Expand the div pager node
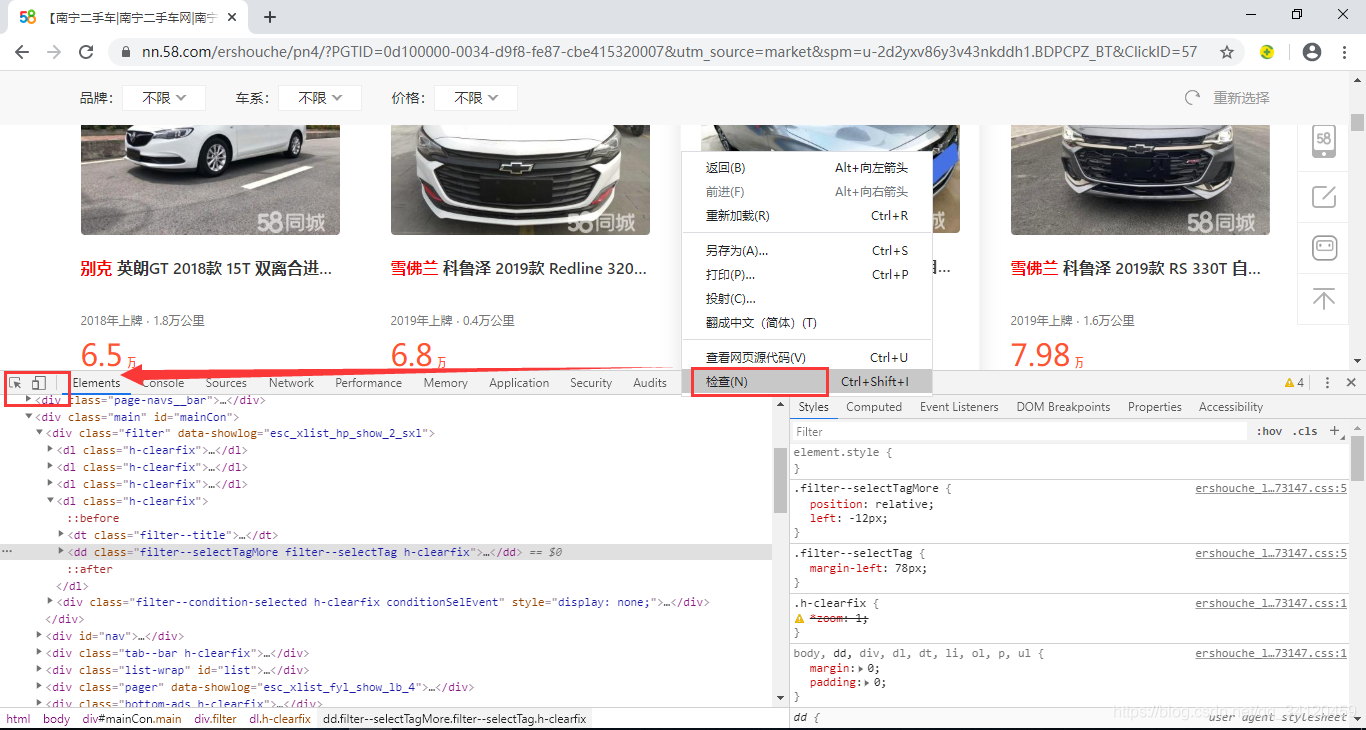This screenshot has width=1366, height=730. point(40,687)
